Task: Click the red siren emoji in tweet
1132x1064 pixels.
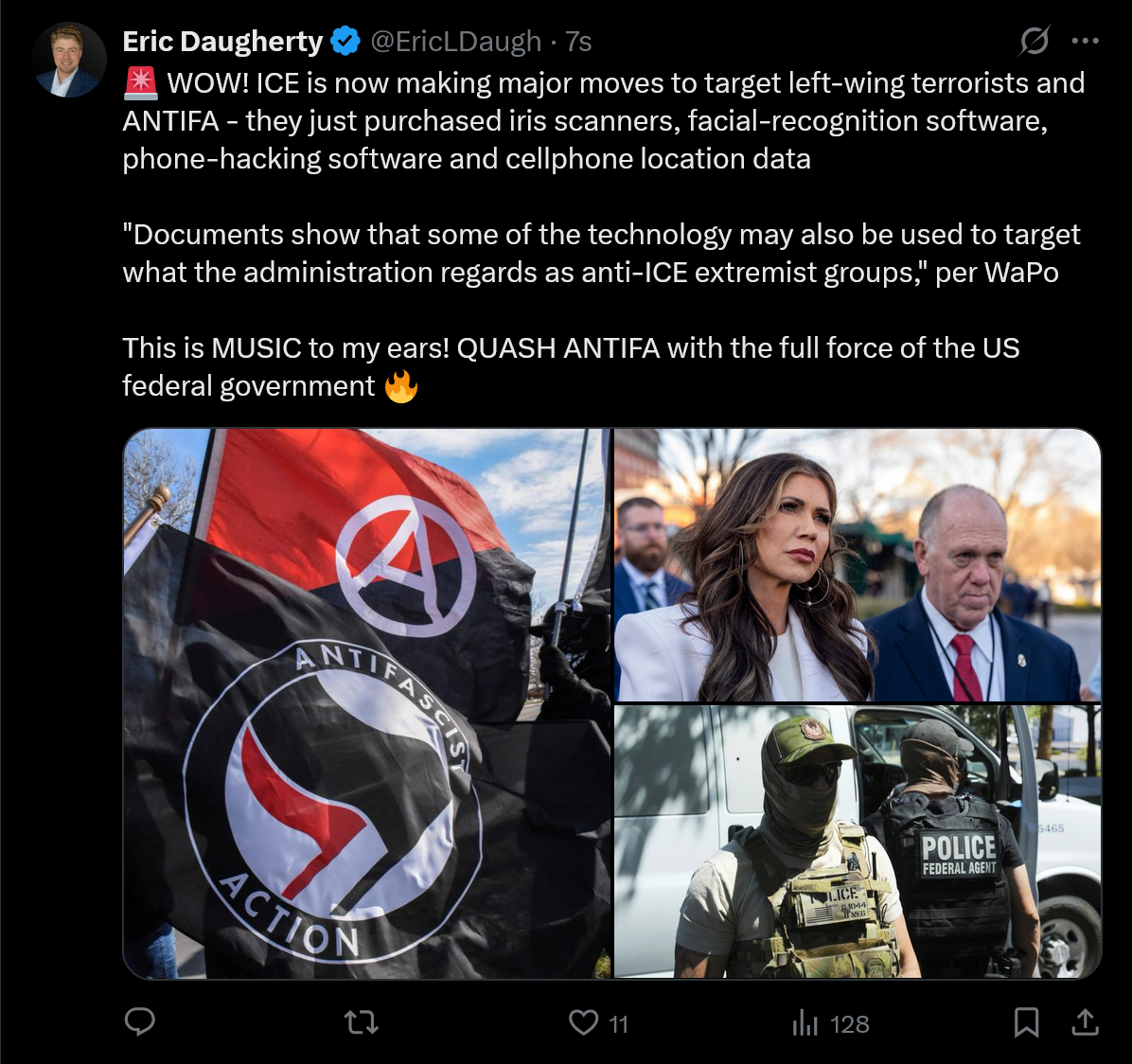Action: click(140, 82)
